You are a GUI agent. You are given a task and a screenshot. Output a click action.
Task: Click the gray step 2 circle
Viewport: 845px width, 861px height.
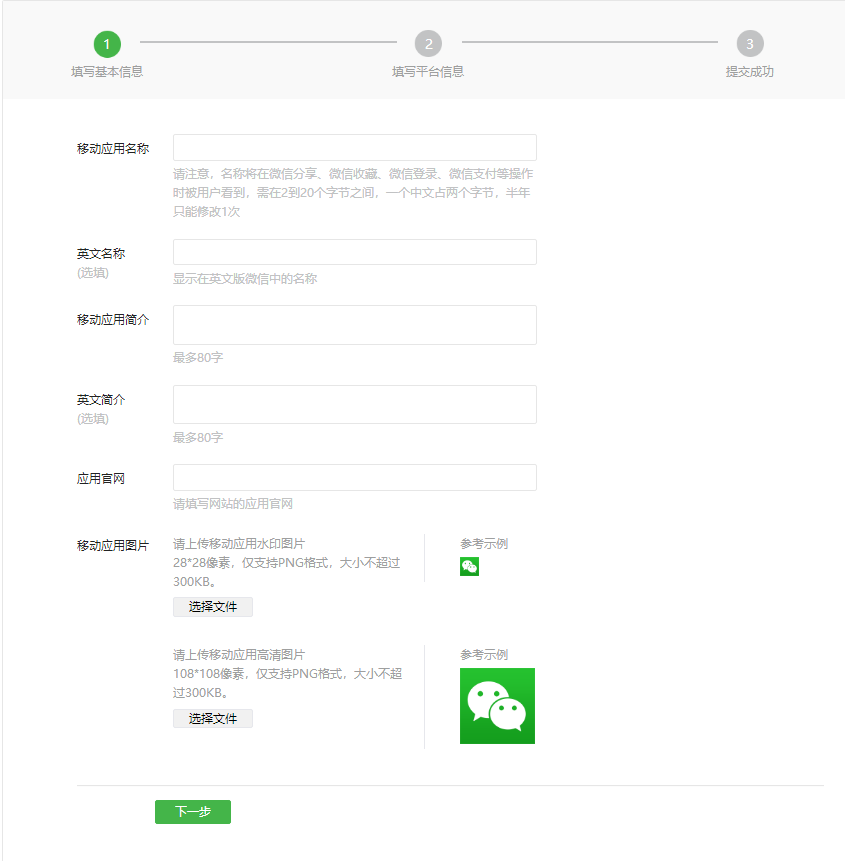pos(428,44)
